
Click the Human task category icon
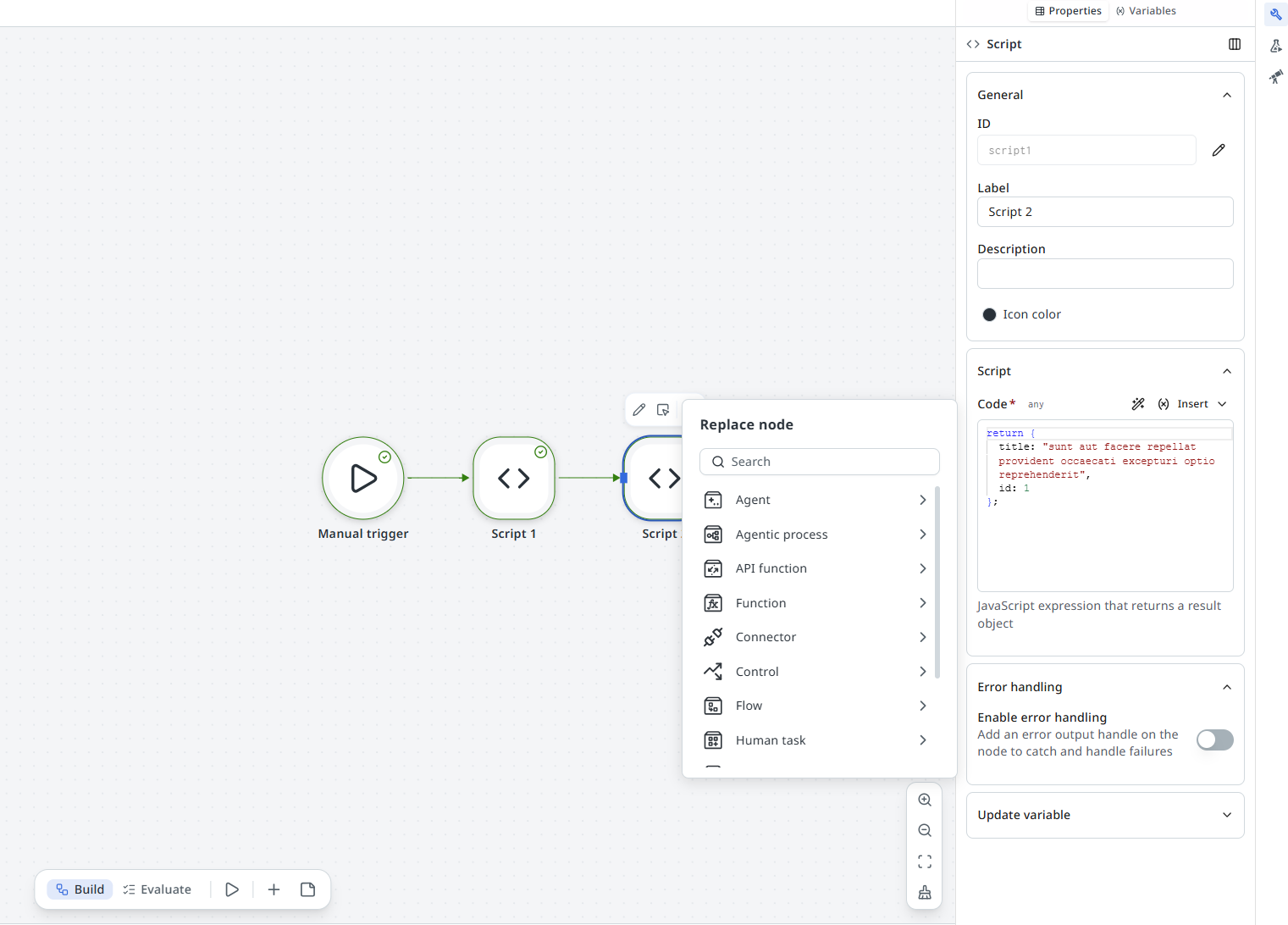pos(713,740)
